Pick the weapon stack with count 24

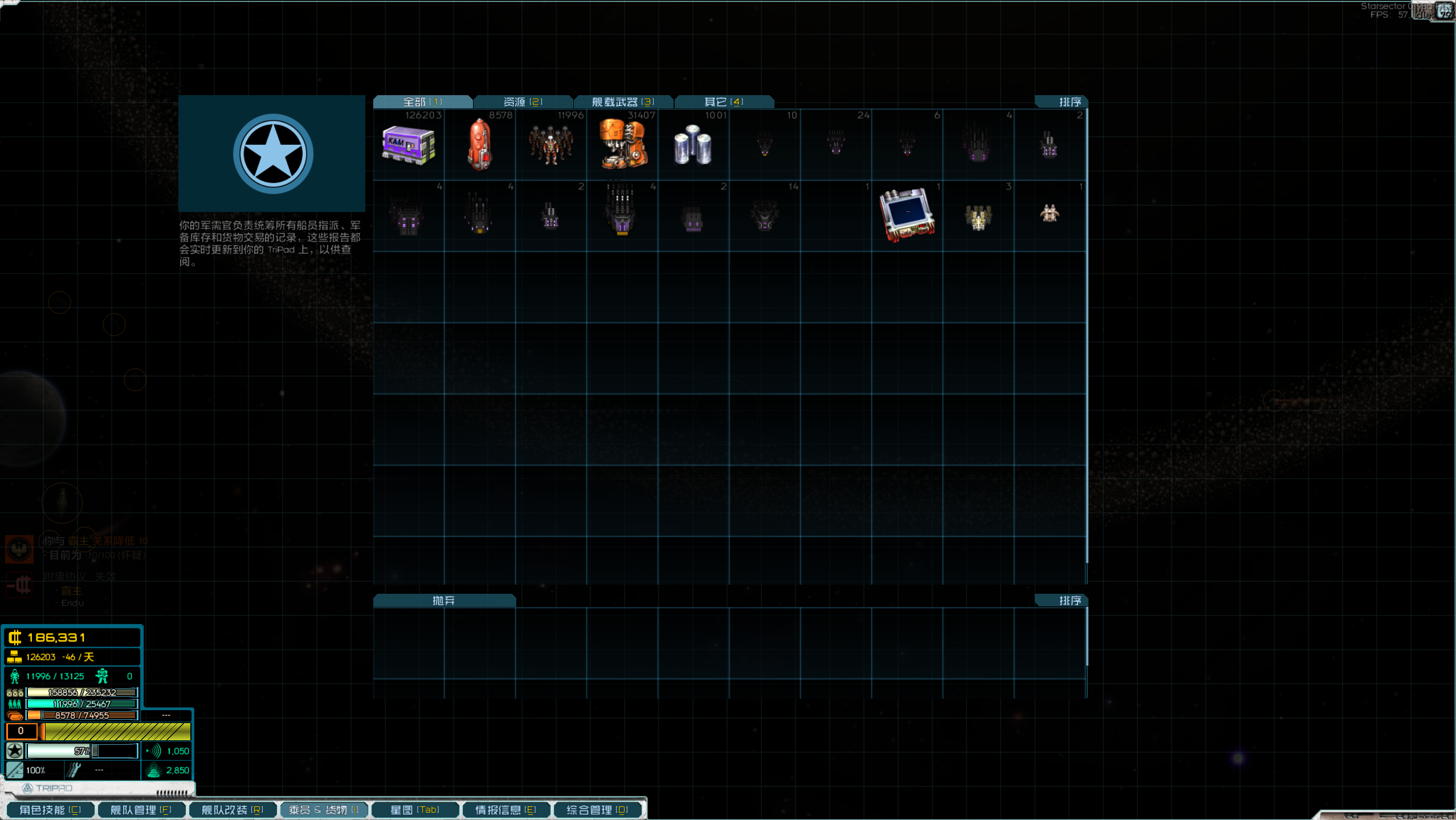[836, 145]
